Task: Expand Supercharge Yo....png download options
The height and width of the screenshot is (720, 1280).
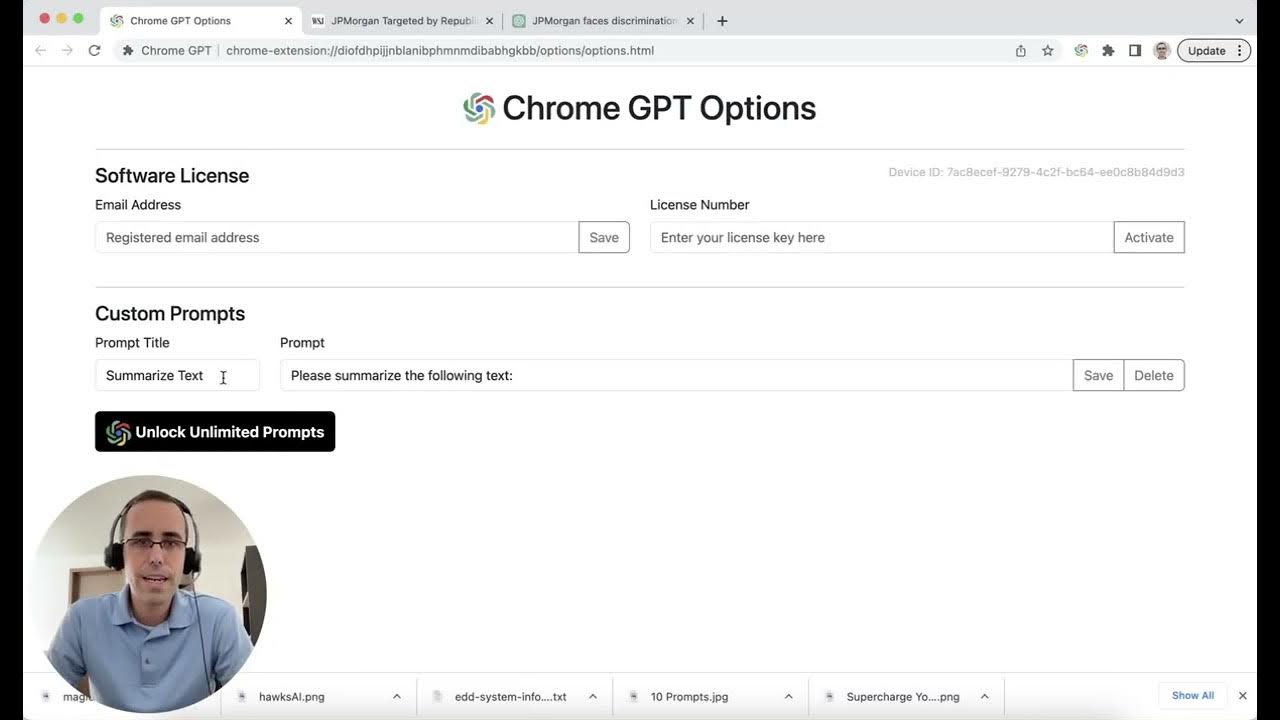Action: (x=985, y=696)
